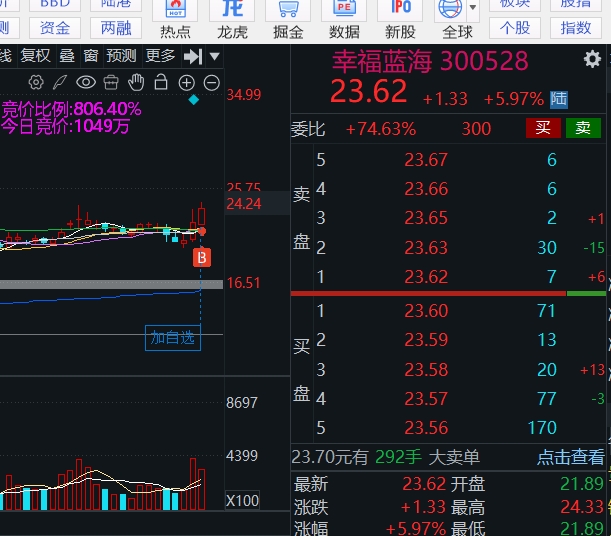Jump to latest bar with arrow icon
Image resolution: width=611 pixels, height=536 pixels.
193,56
